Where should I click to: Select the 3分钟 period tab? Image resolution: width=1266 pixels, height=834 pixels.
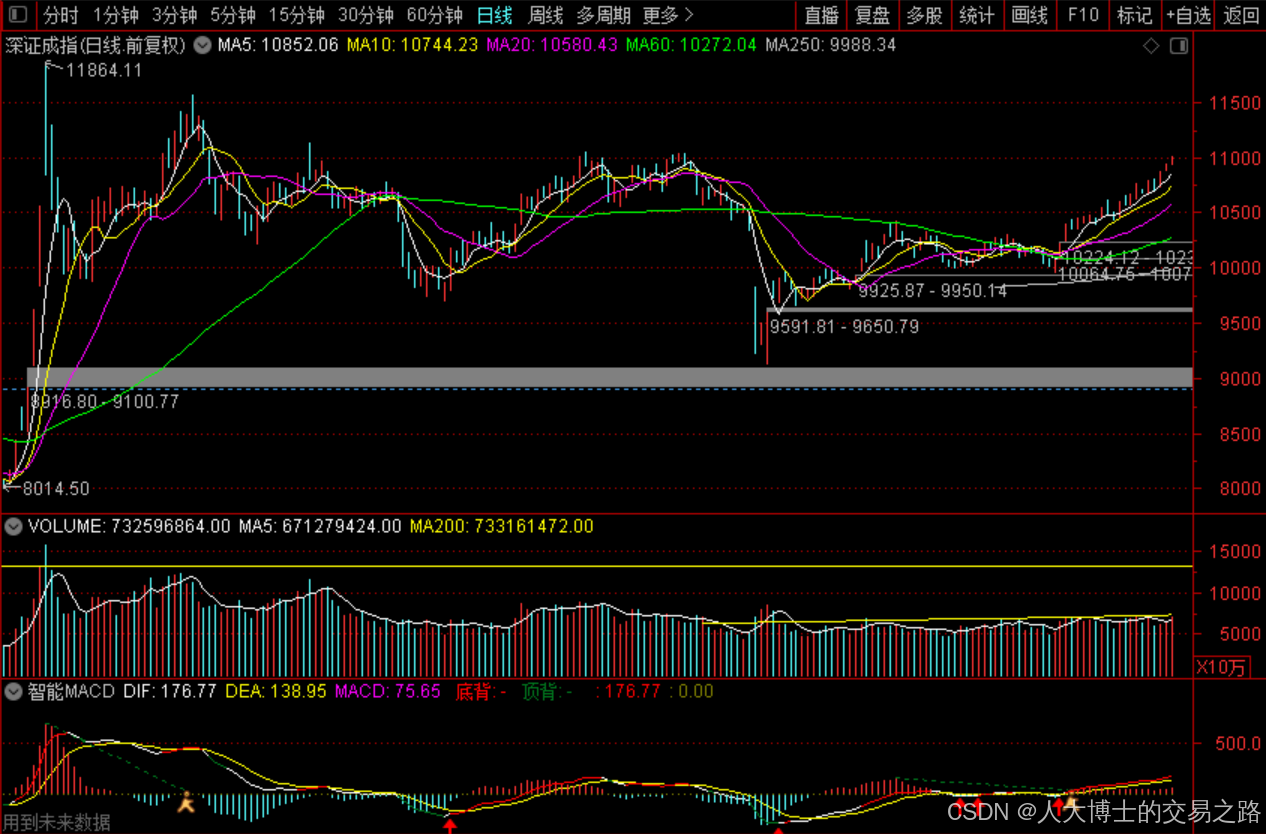pos(174,15)
